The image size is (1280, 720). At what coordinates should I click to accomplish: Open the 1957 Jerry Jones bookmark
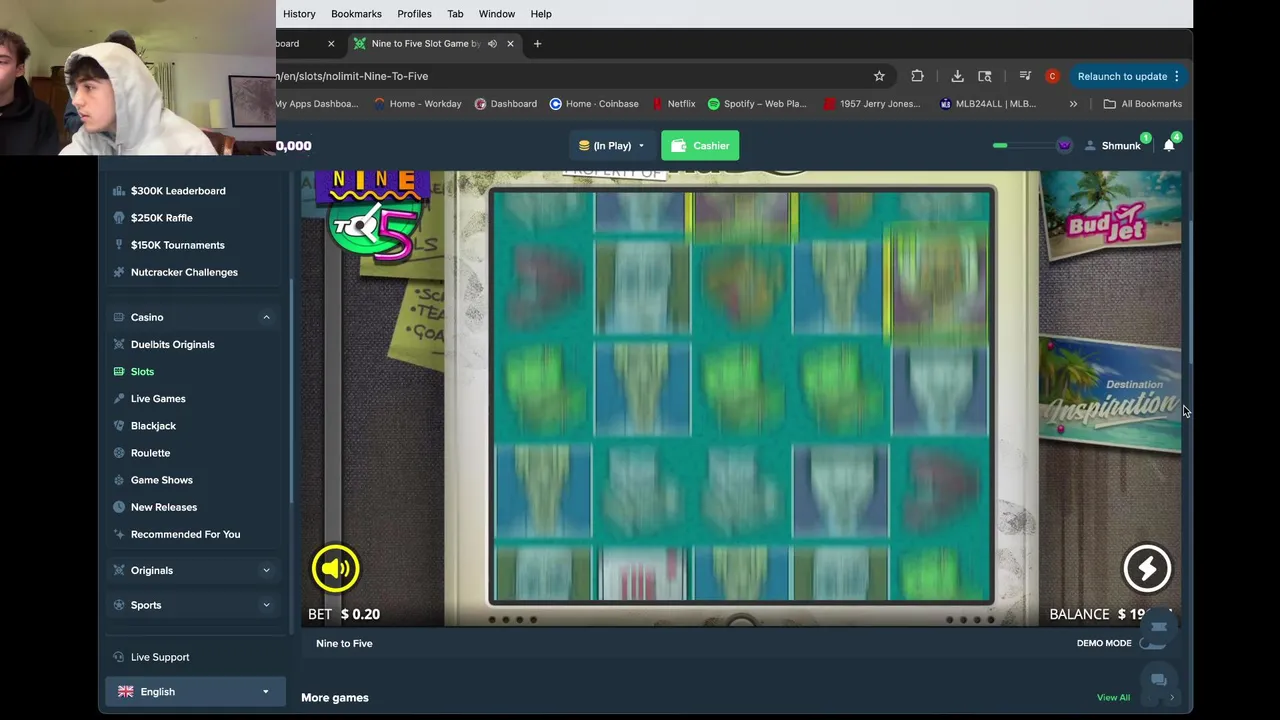[871, 104]
